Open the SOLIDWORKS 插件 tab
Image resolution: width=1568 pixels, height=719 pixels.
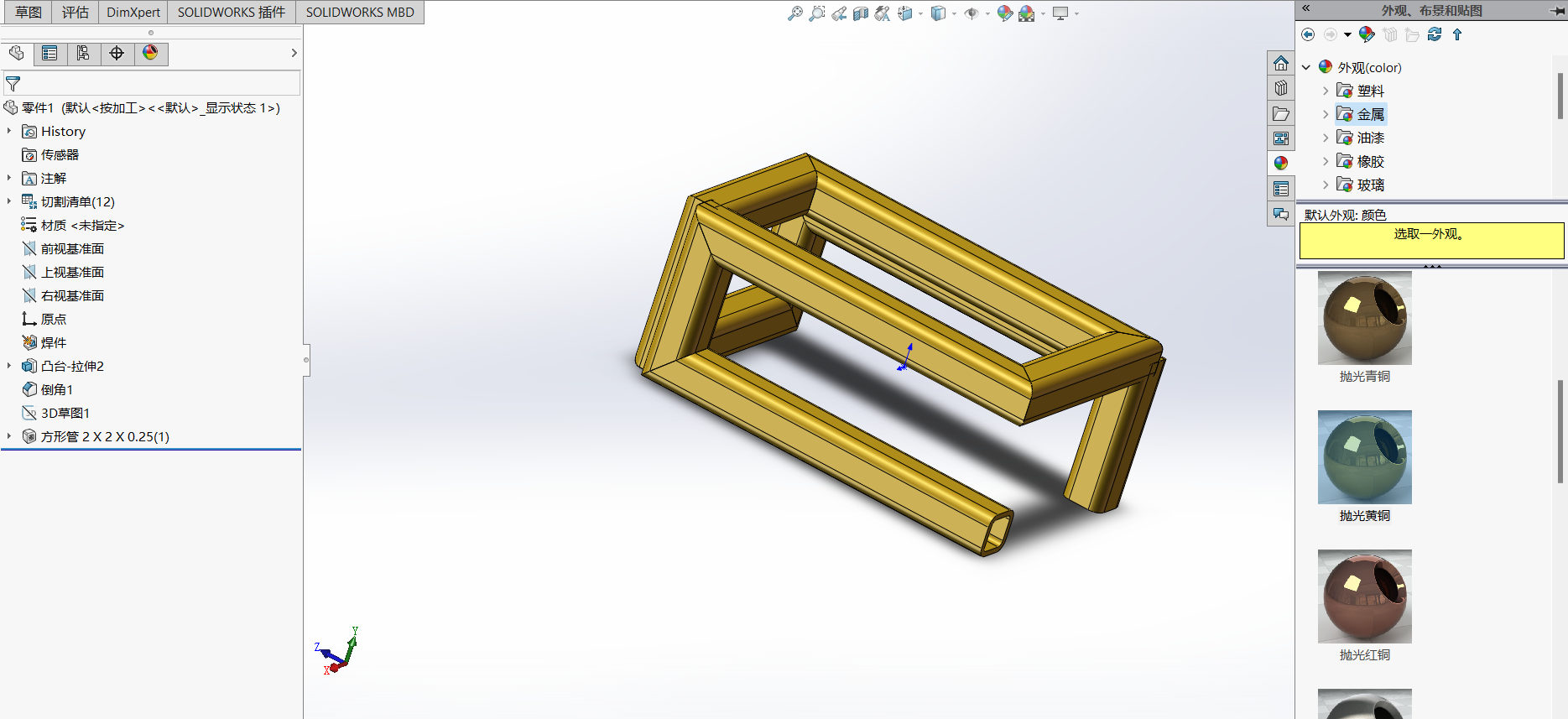pyautogui.click(x=232, y=13)
